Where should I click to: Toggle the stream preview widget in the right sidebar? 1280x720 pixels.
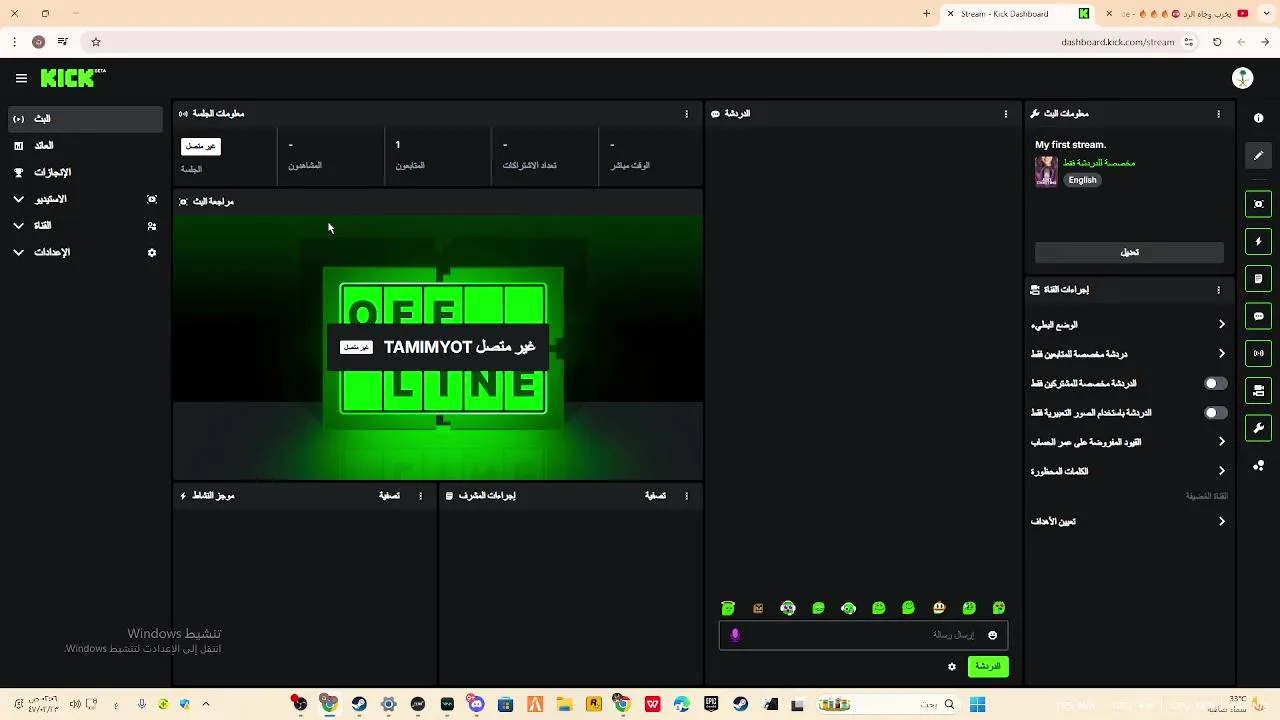(1258, 204)
